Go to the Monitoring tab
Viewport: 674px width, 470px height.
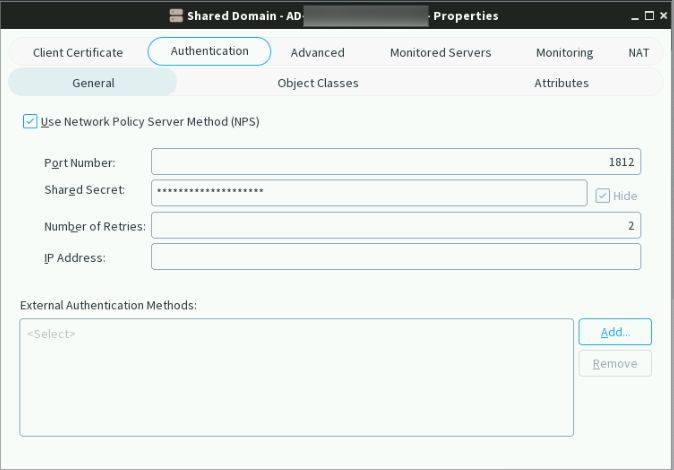pyautogui.click(x=564, y=52)
